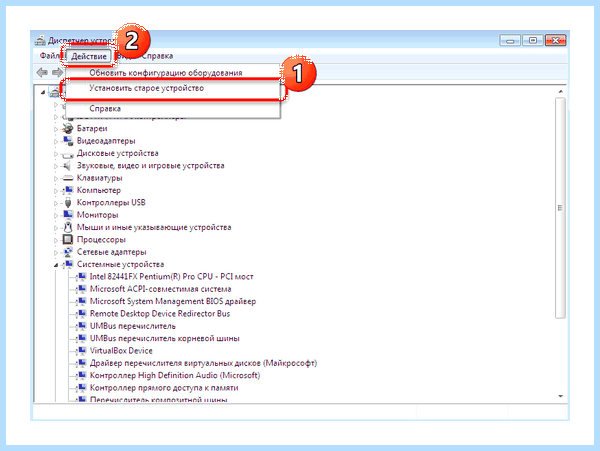Select Мыши и иные указывающие устройства
This screenshot has height=451, width=600.
click(x=154, y=227)
